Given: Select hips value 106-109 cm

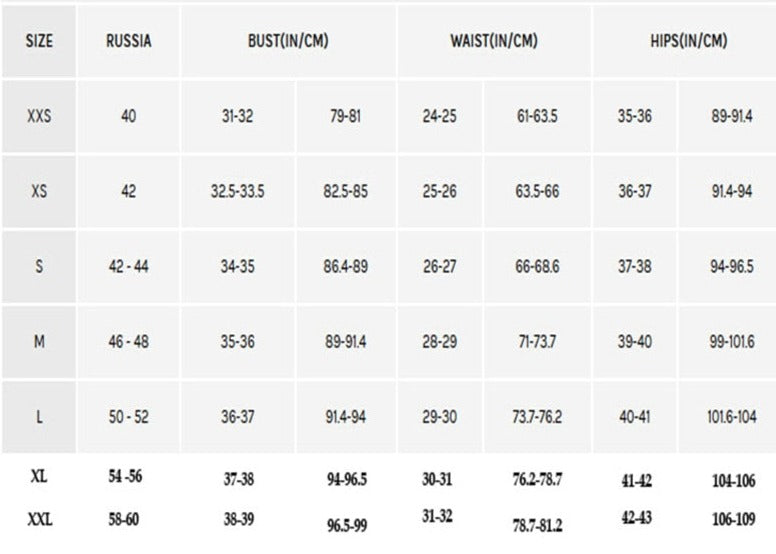Looking at the screenshot, I should [x=732, y=520].
